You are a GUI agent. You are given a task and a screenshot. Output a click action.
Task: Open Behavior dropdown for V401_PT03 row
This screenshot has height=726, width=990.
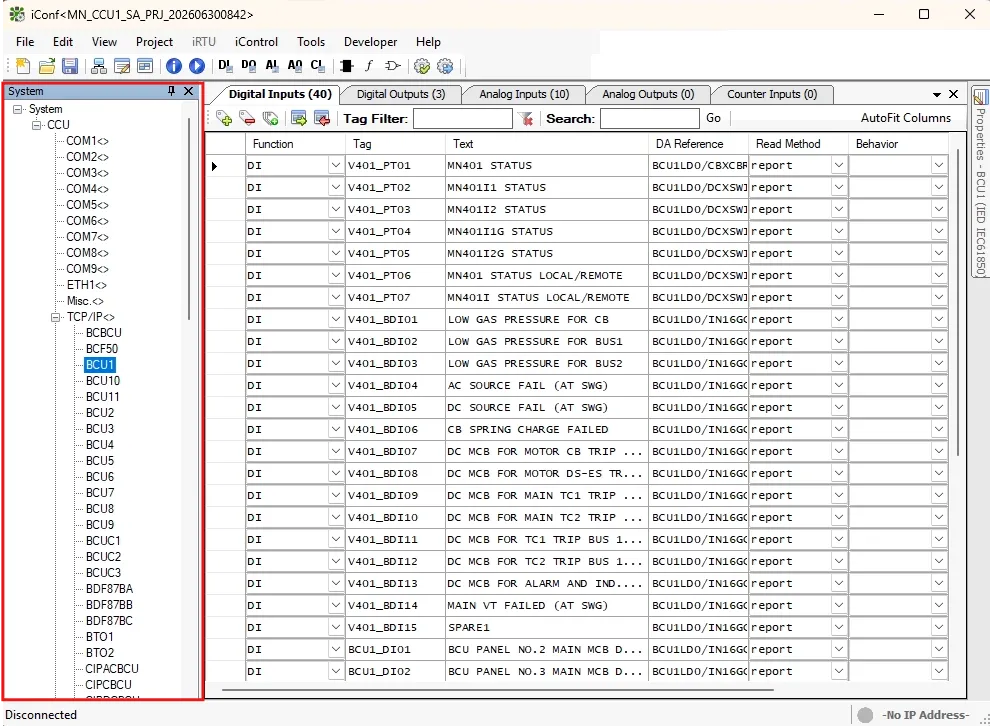[x=939, y=209]
